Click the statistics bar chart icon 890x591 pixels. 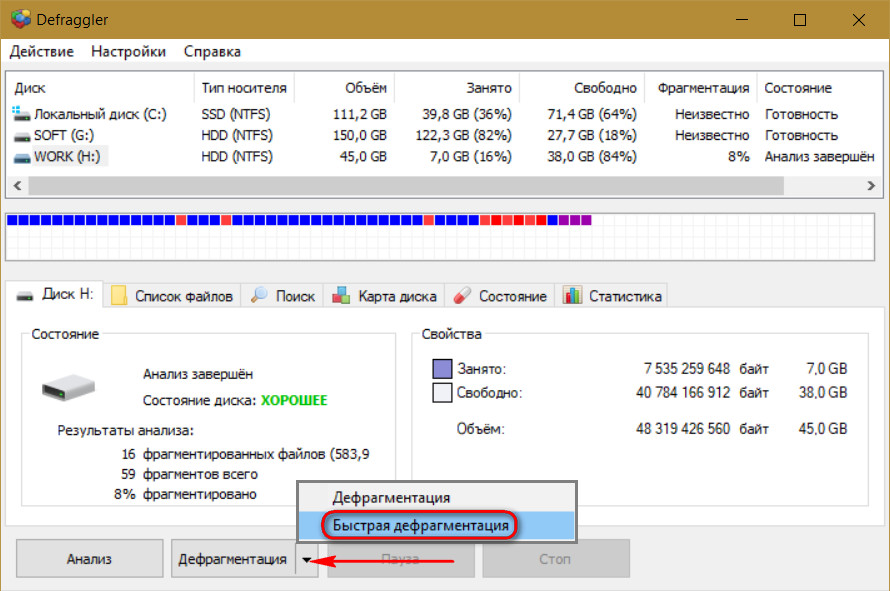click(572, 295)
